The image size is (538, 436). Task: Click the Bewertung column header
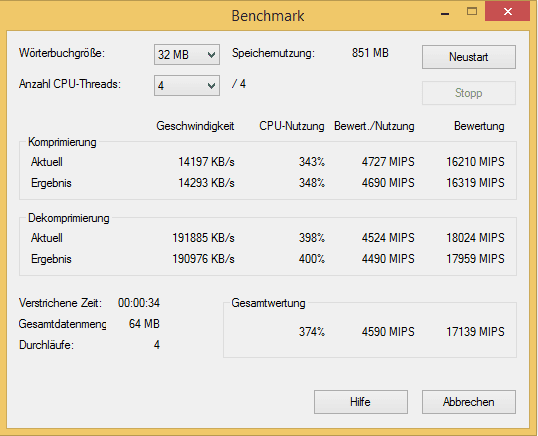[x=479, y=126]
